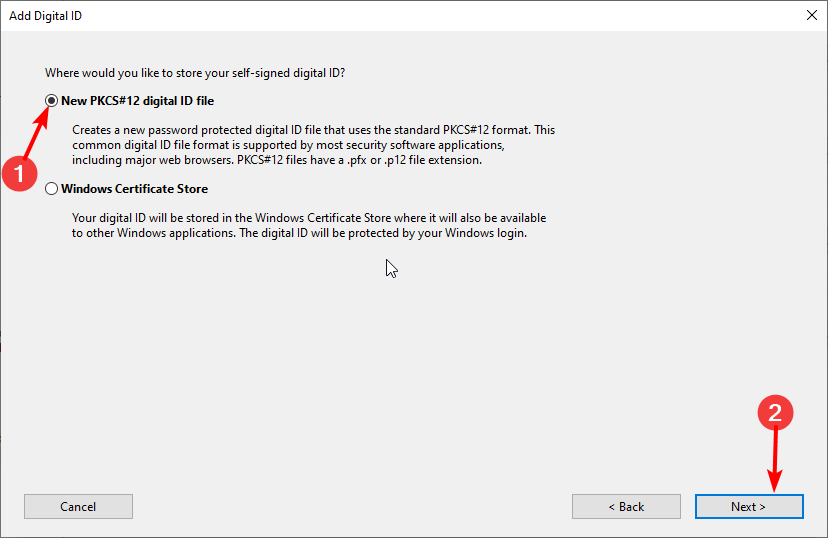This screenshot has width=828, height=538.
Task: Click the 'Add Digital ID' title bar text
Action: (45, 16)
